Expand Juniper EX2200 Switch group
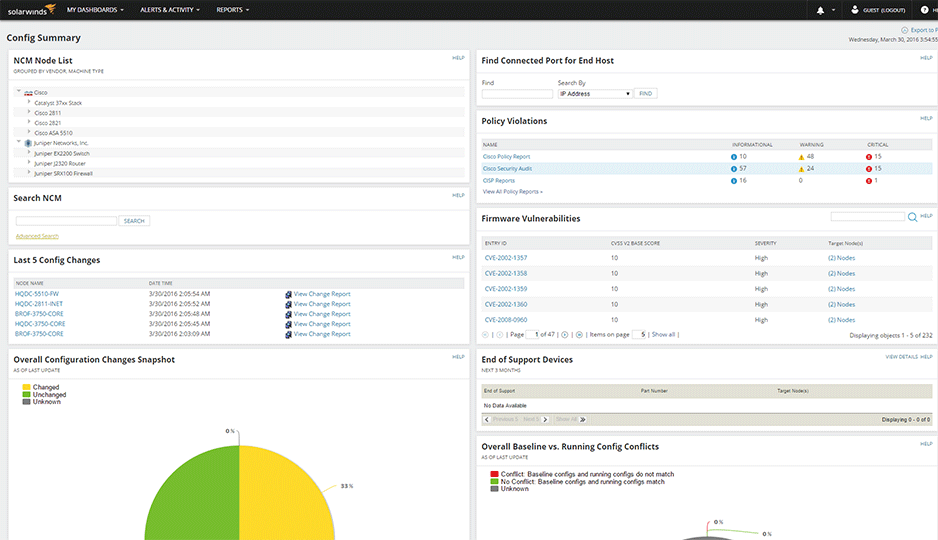938x540 pixels. [29, 152]
